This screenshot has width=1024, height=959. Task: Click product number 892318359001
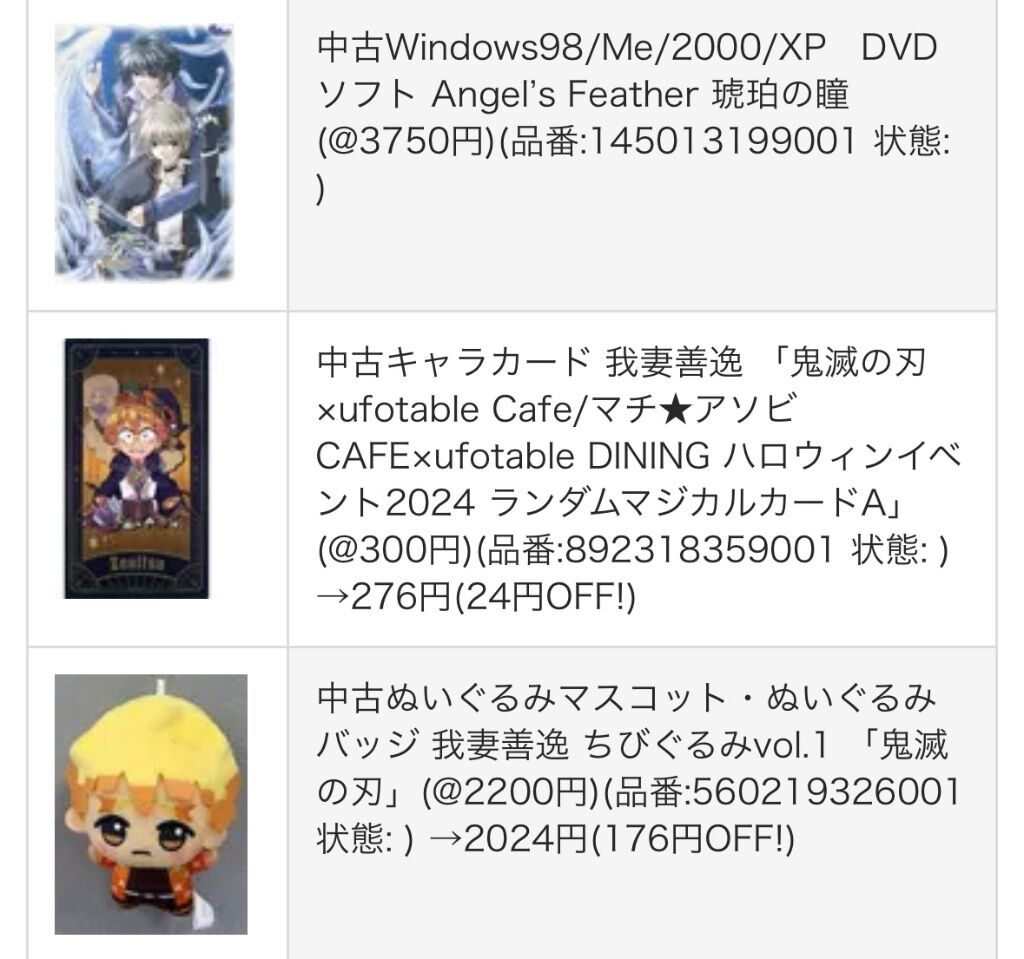pyautogui.click(x=699, y=549)
